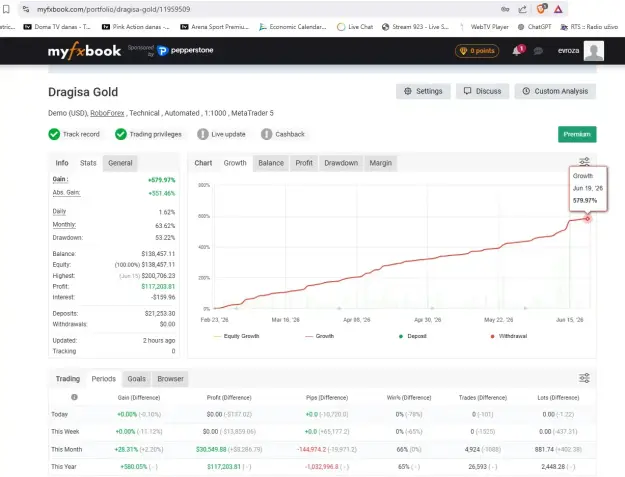
Task: Click the red growth data point on chart
Action: pos(588,218)
